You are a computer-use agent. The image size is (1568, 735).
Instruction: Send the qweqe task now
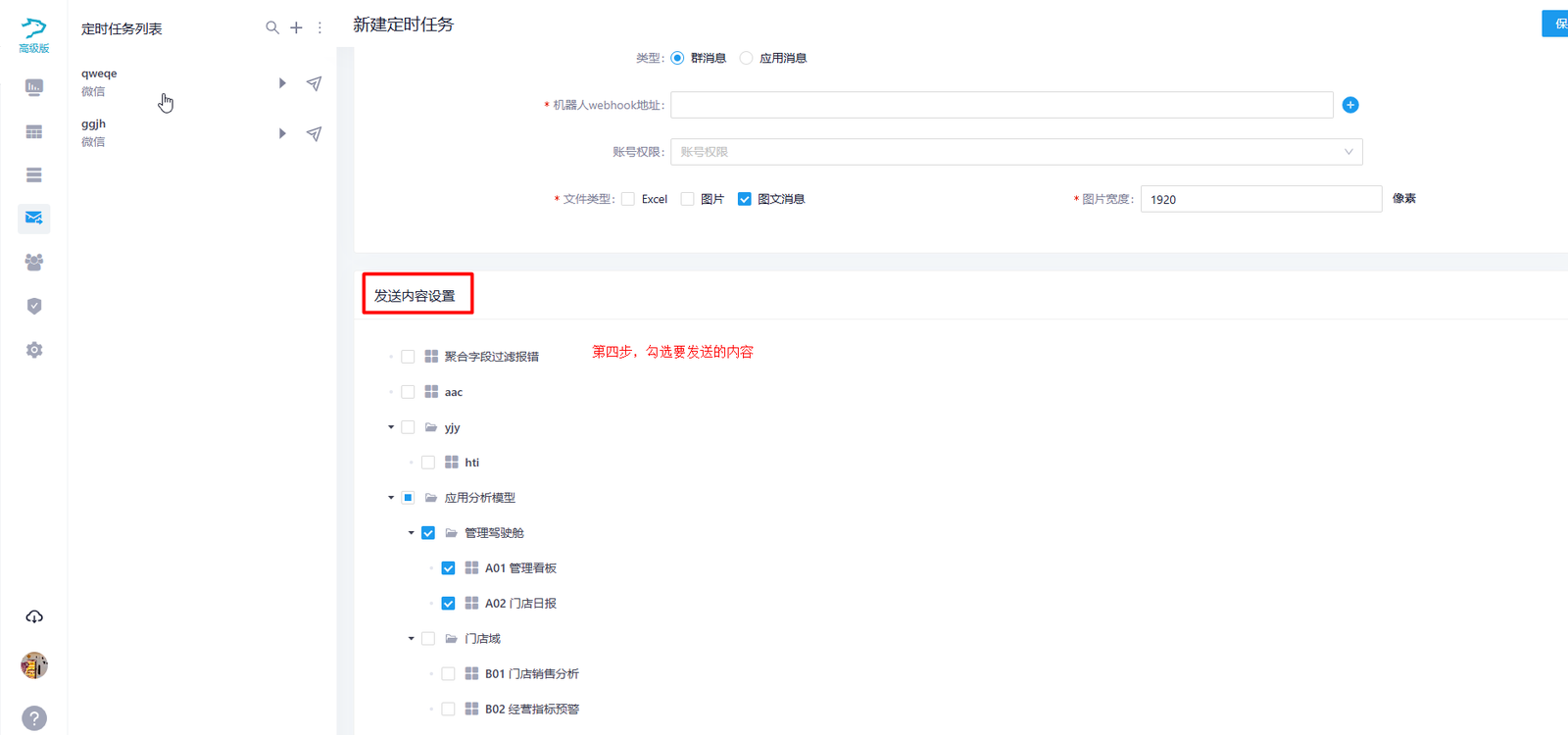click(x=314, y=83)
